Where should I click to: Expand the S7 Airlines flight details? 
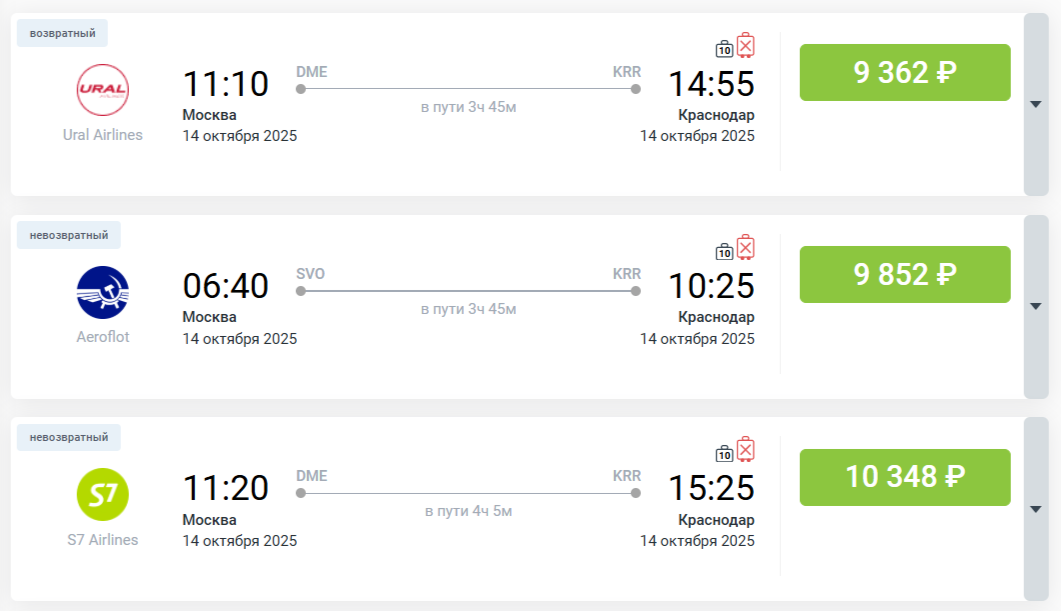point(1036,508)
